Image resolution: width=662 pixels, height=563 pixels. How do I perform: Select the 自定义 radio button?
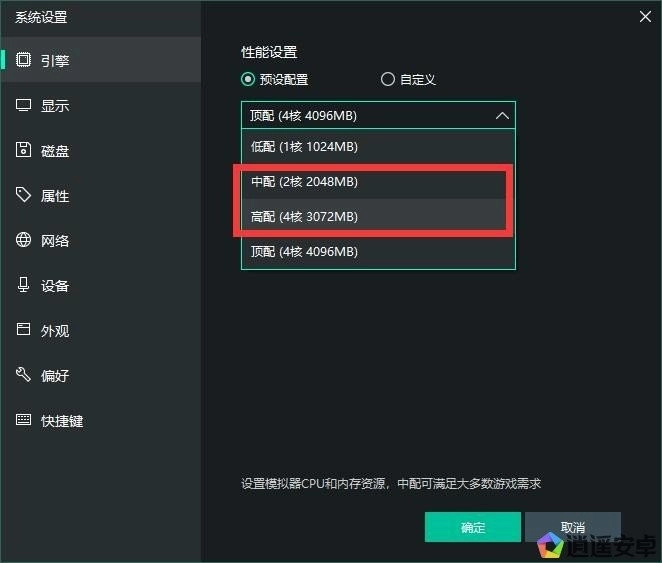[388, 80]
